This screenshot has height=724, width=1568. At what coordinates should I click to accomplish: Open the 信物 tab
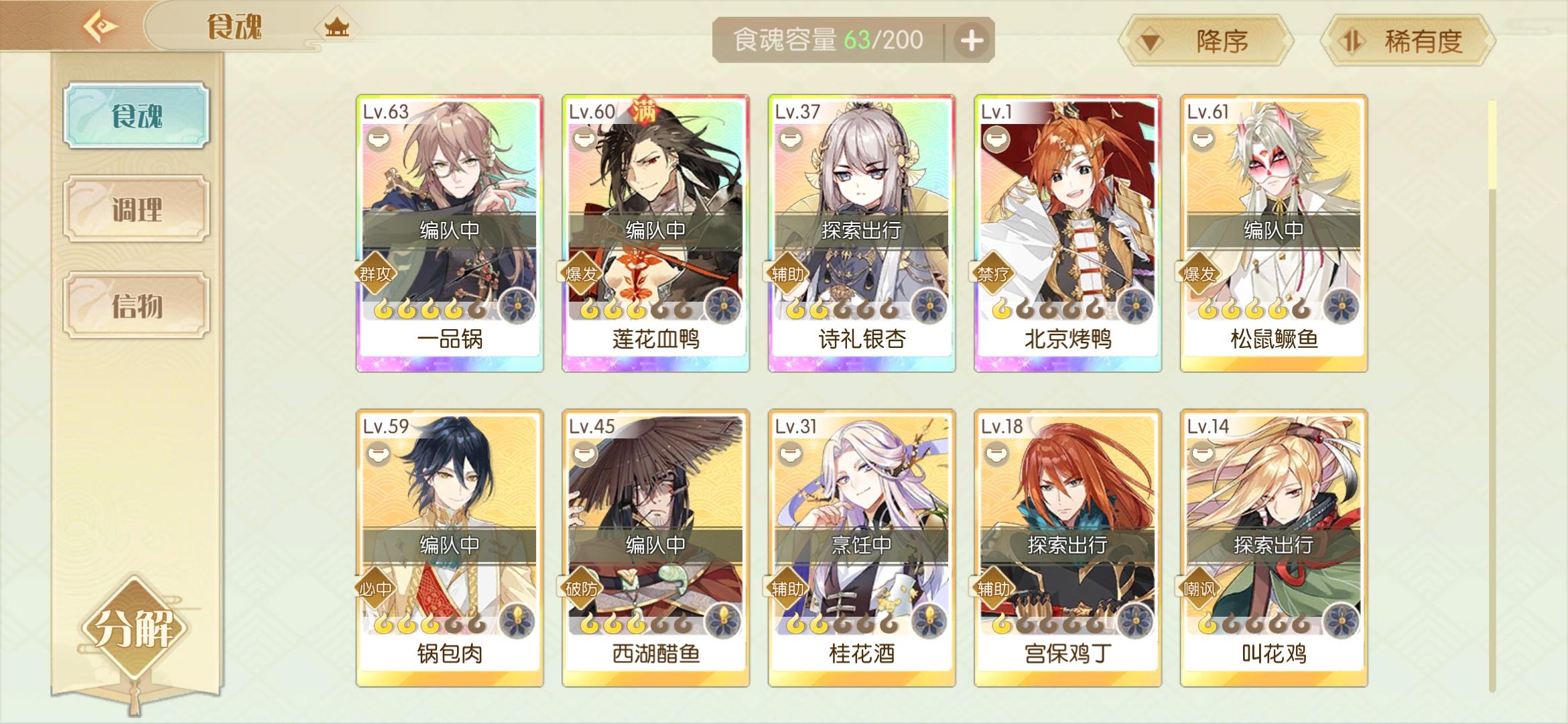point(137,306)
